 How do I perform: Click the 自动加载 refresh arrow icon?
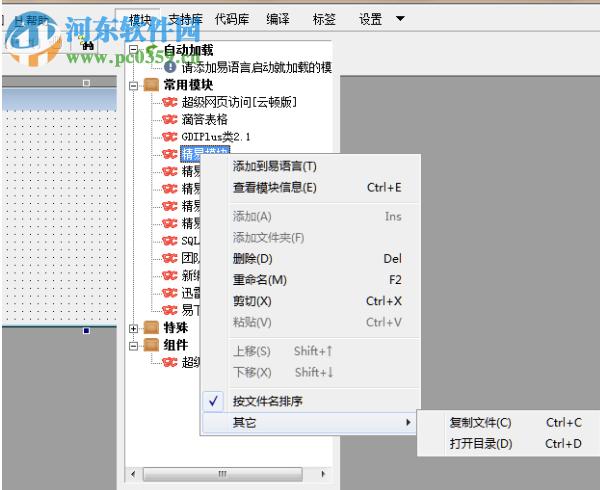(152, 50)
